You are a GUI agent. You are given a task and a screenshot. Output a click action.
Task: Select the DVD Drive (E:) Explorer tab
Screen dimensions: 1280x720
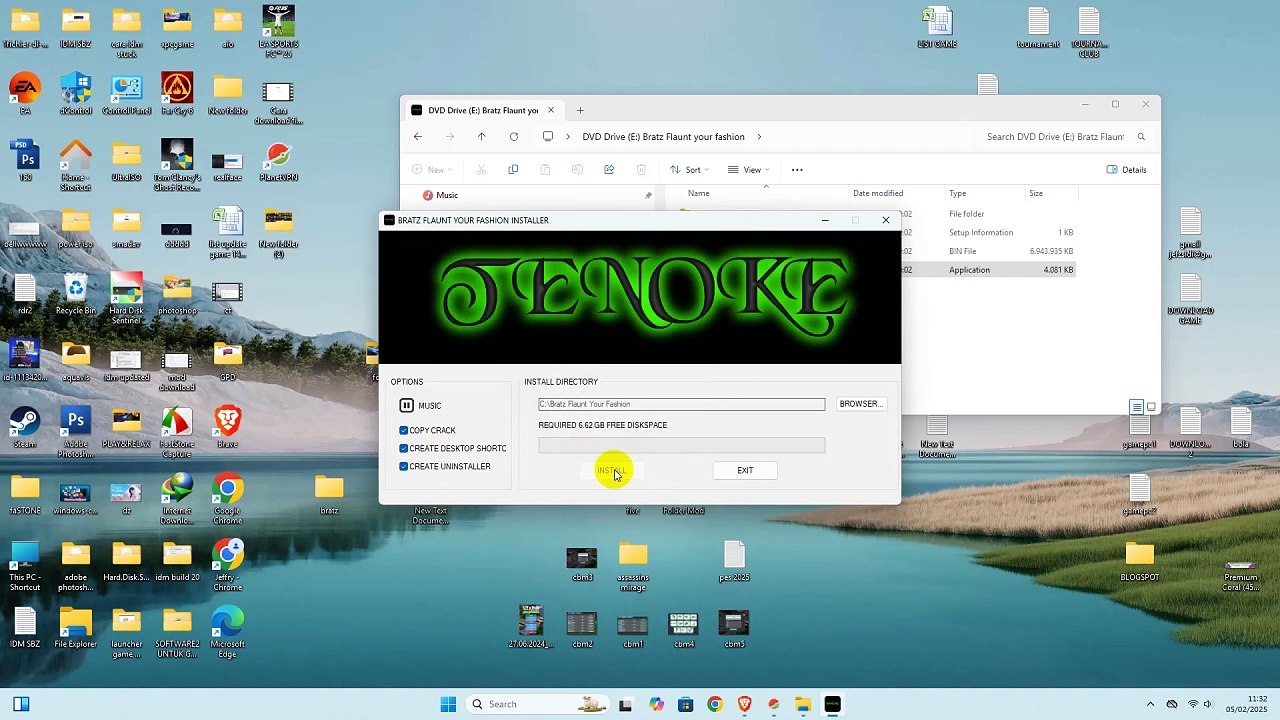pyautogui.click(x=488, y=110)
